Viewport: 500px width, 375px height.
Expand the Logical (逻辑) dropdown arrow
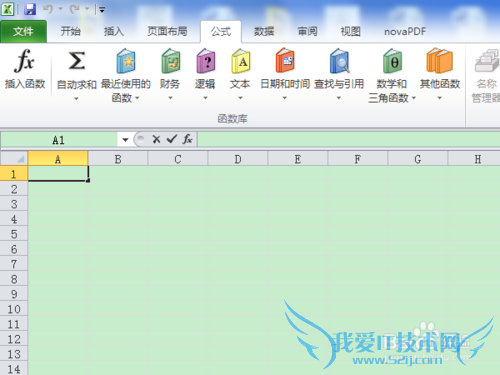[205, 98]
